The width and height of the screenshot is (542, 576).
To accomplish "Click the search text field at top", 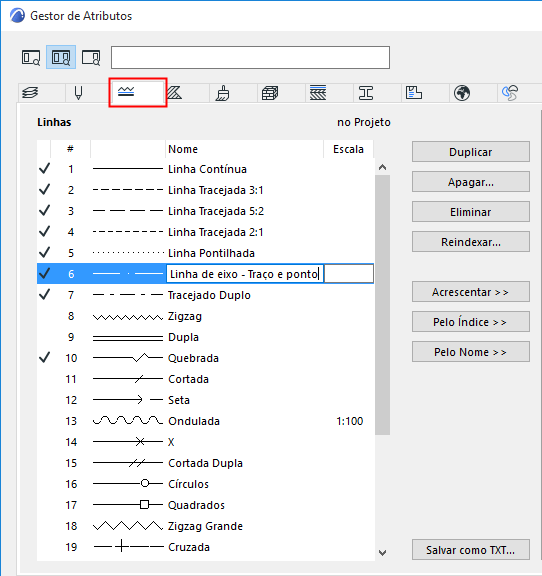I will click(251, 57).
